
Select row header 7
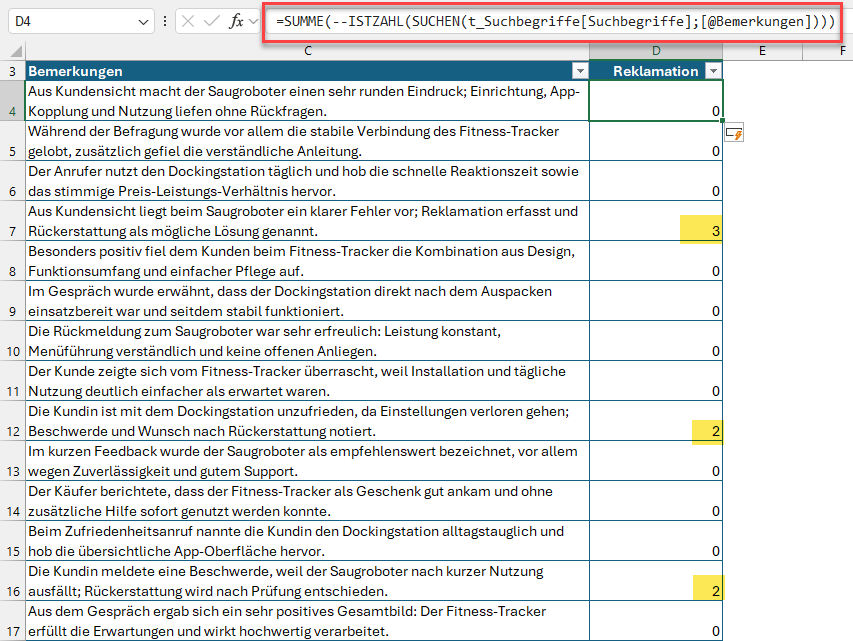[13, 221]
